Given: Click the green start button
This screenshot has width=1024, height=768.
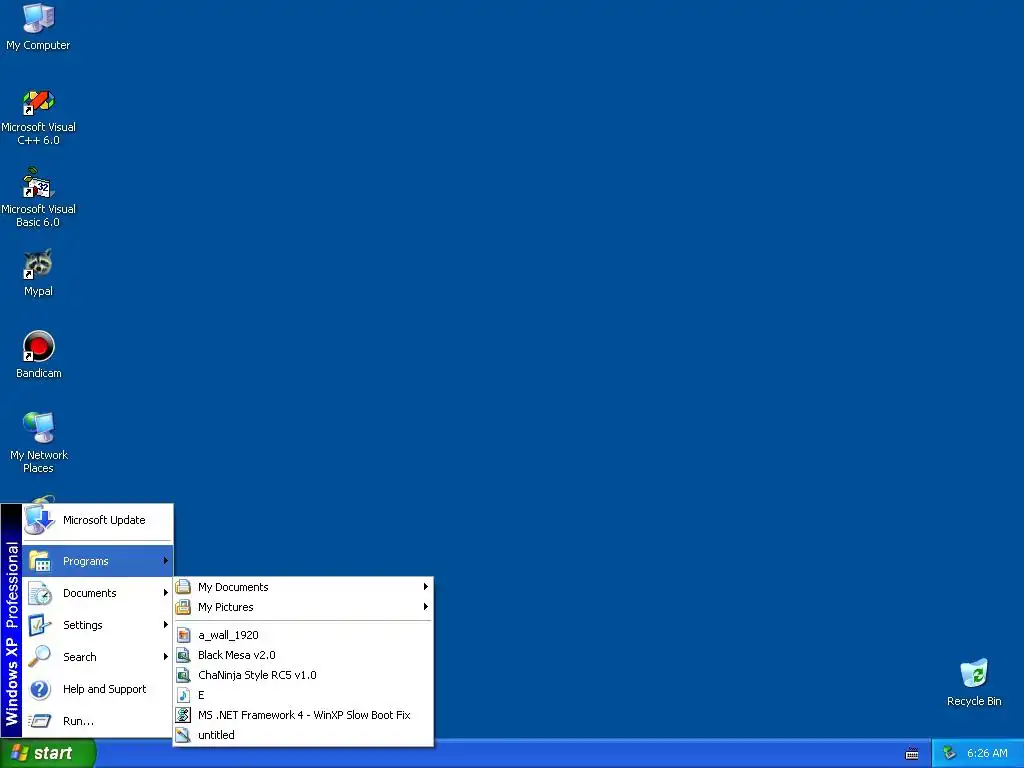Looking at the screenshot, I should 48,753.
